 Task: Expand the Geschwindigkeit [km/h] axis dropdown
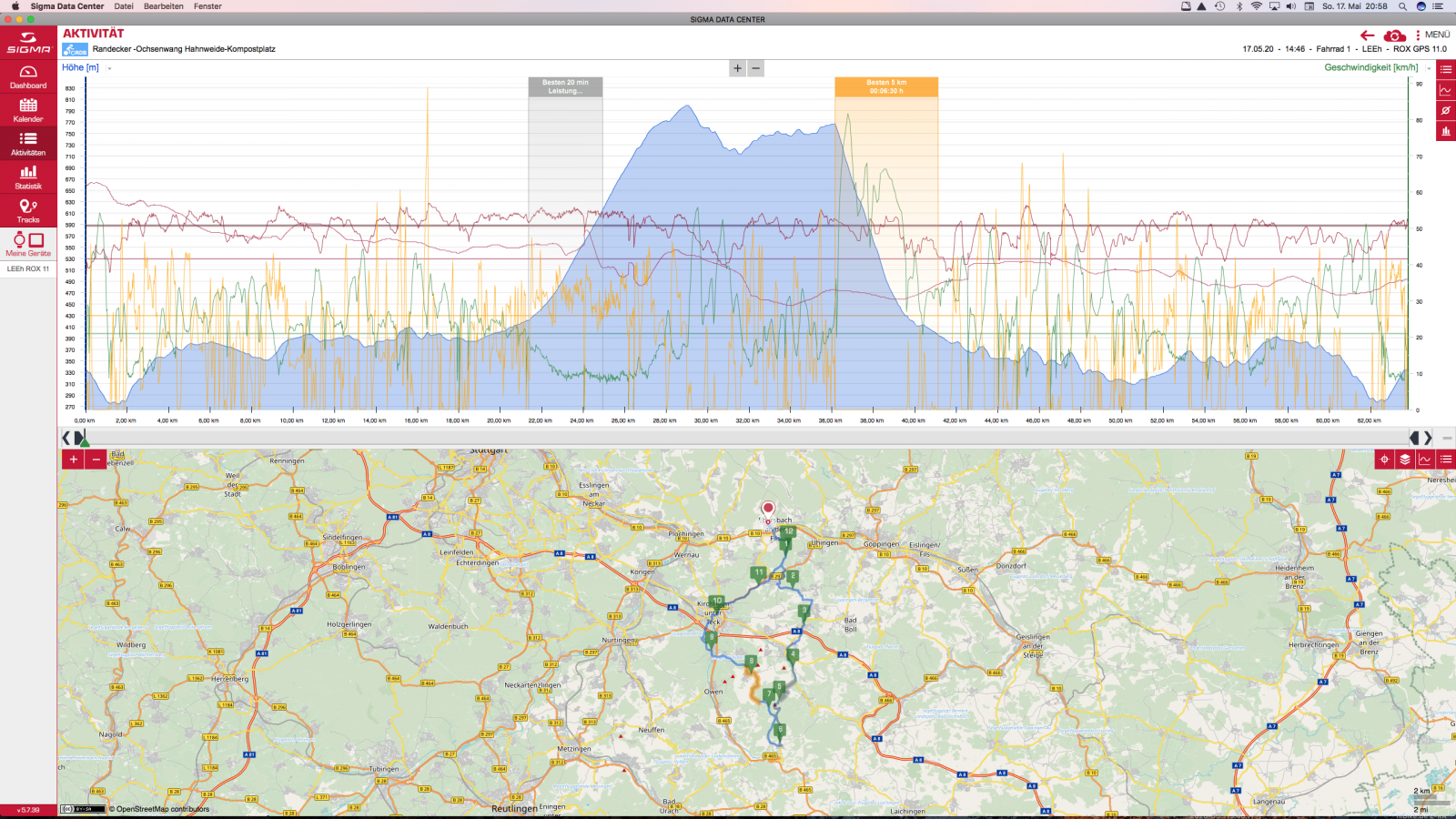1429,68
